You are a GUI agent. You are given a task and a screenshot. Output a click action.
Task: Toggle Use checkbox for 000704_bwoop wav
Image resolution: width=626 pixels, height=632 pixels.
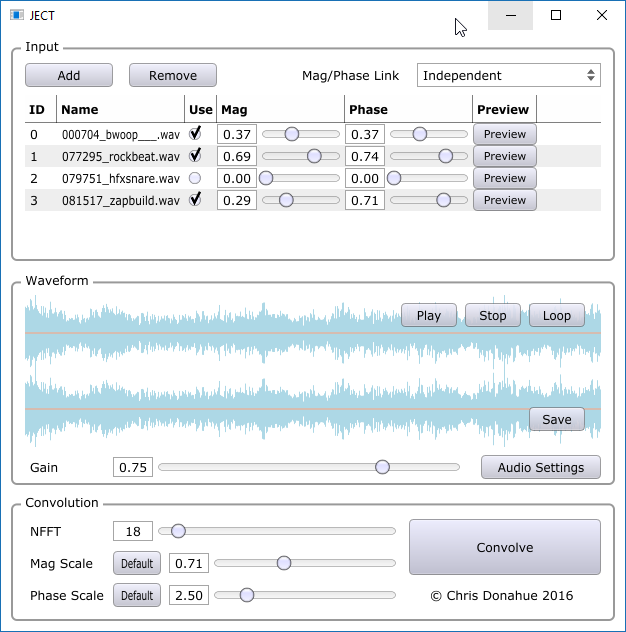[x=195, y=133]
